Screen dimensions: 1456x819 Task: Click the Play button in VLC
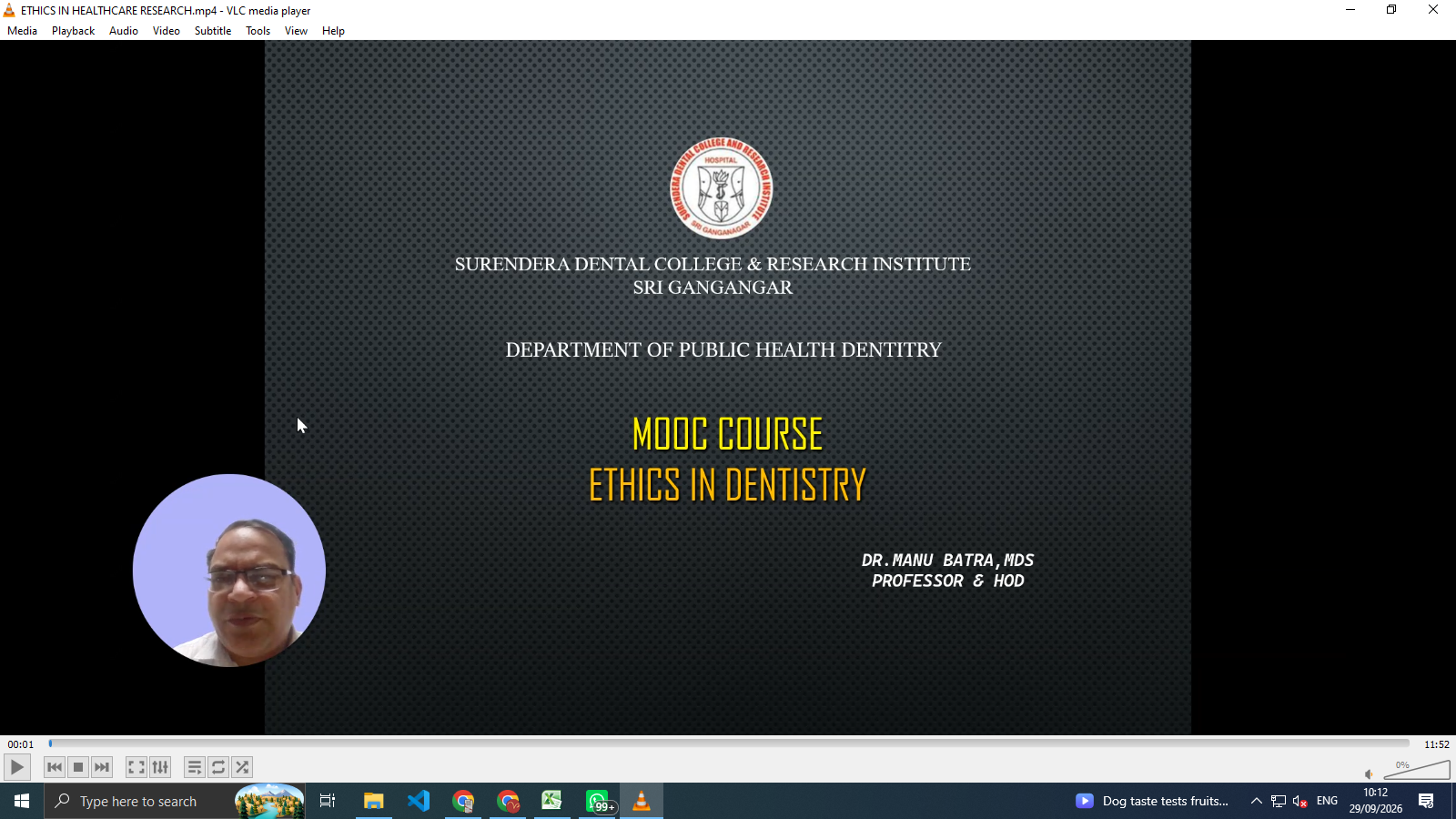click(x=16, y=767)
